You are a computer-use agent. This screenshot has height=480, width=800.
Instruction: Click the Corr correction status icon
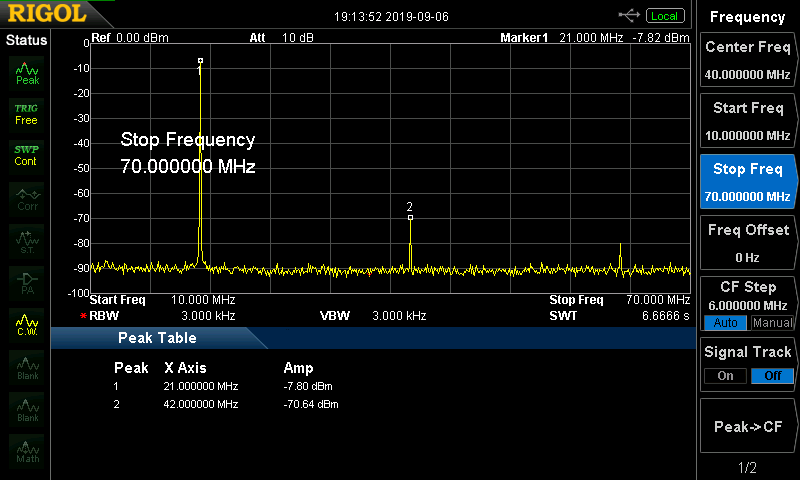pos(27,198)
